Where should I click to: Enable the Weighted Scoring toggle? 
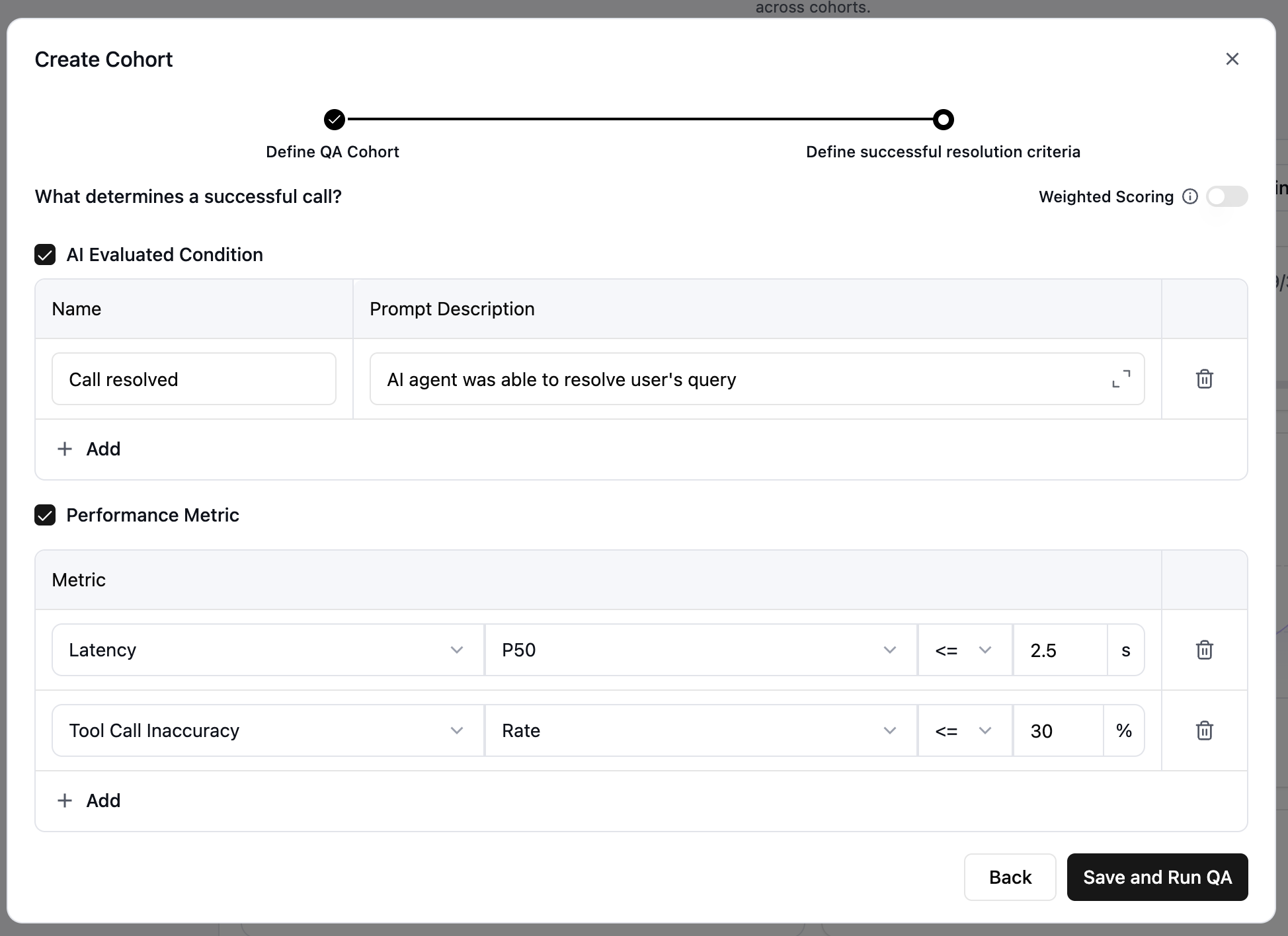(x=1227, y=196)
